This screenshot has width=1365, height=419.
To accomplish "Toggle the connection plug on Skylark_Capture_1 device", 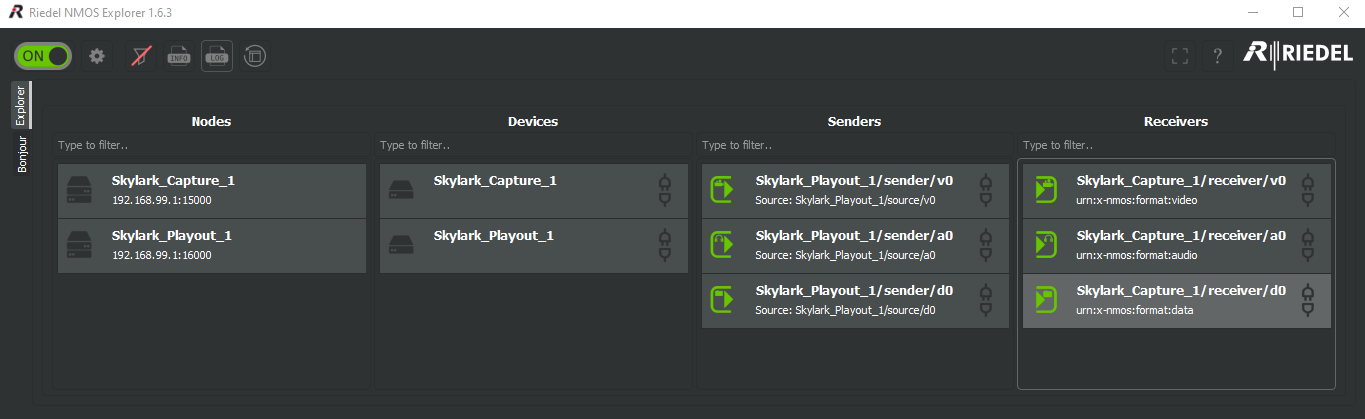I will pos(665,191).
